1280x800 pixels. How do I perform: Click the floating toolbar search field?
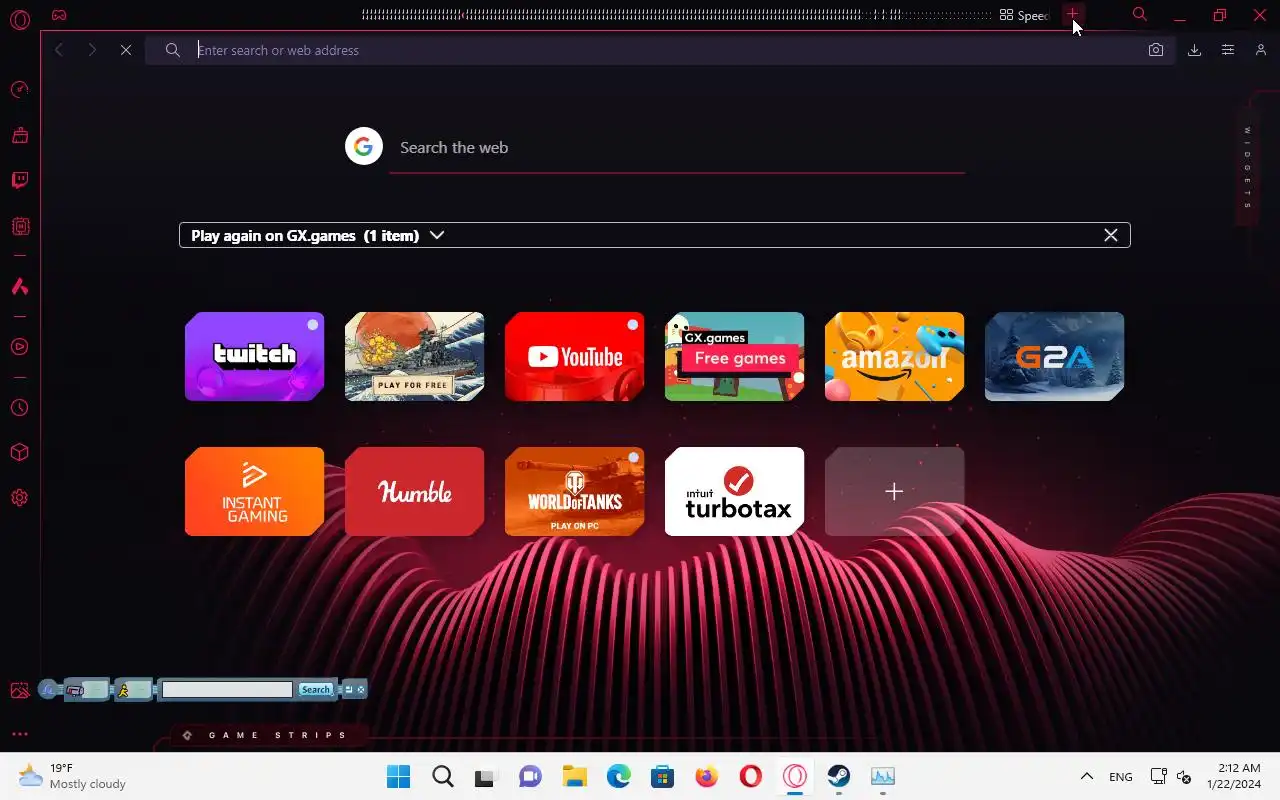(x=227, y=689)
